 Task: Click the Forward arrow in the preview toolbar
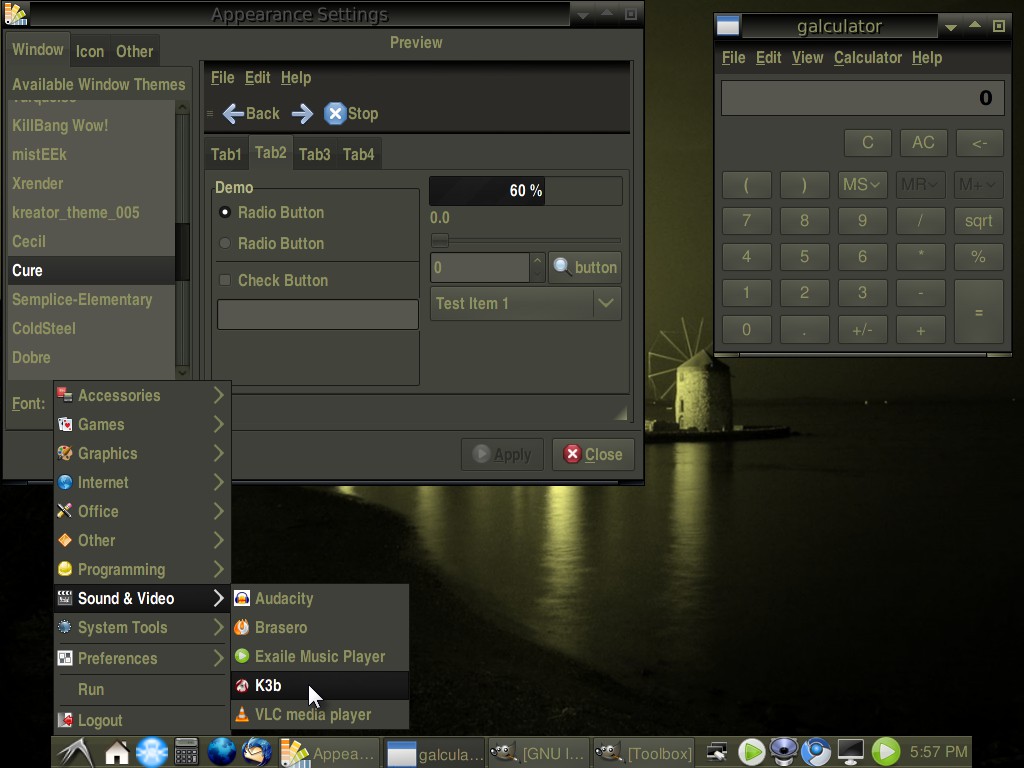[302, 114]
